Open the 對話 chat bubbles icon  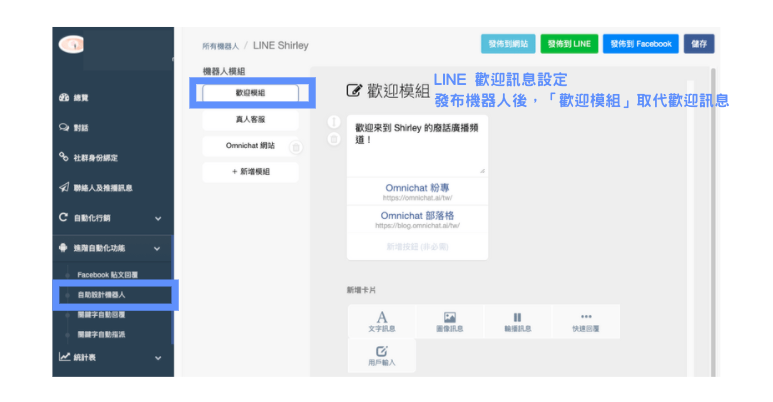point(64,127)
